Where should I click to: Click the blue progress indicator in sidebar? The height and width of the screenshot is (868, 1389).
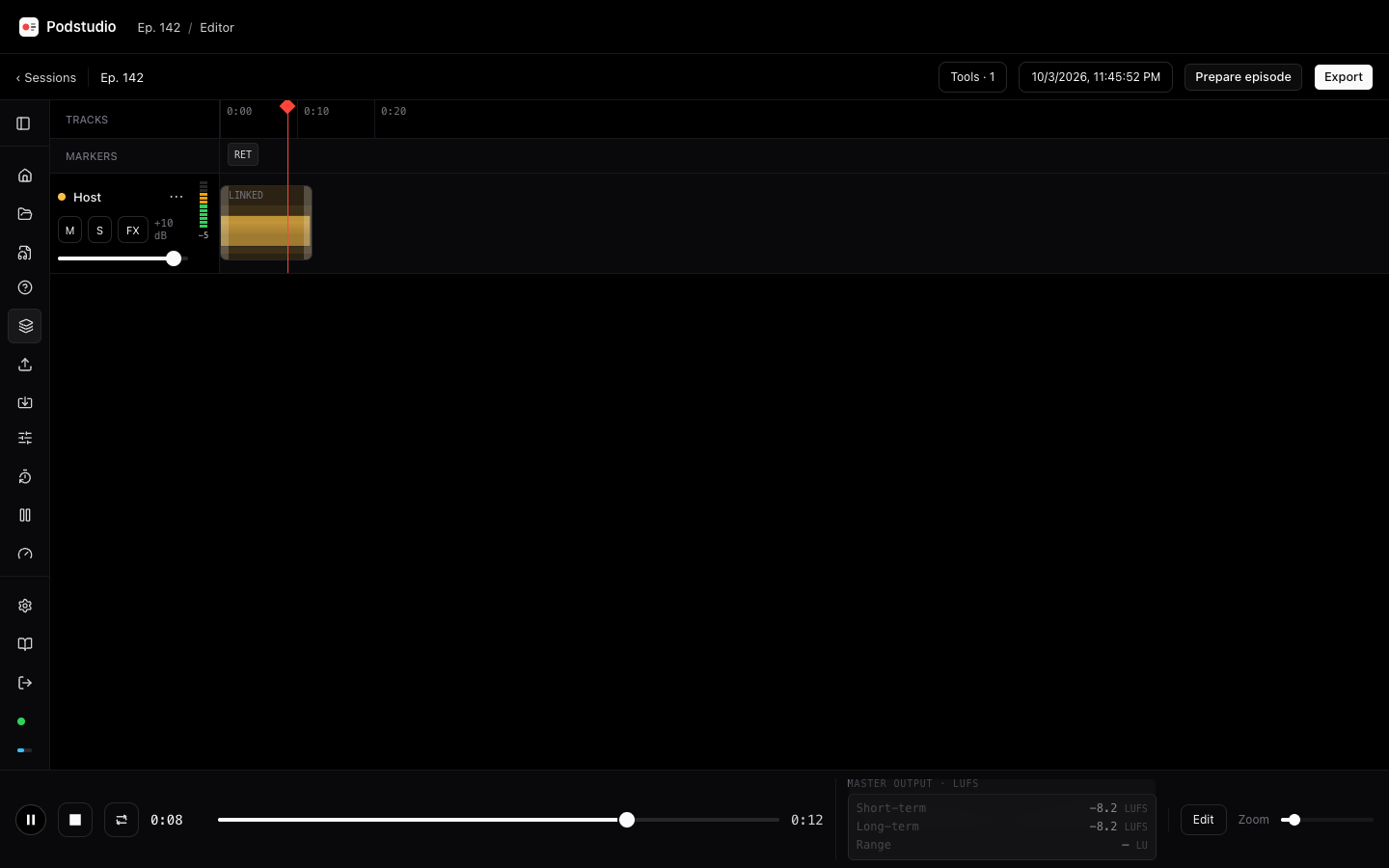(24, 749)
